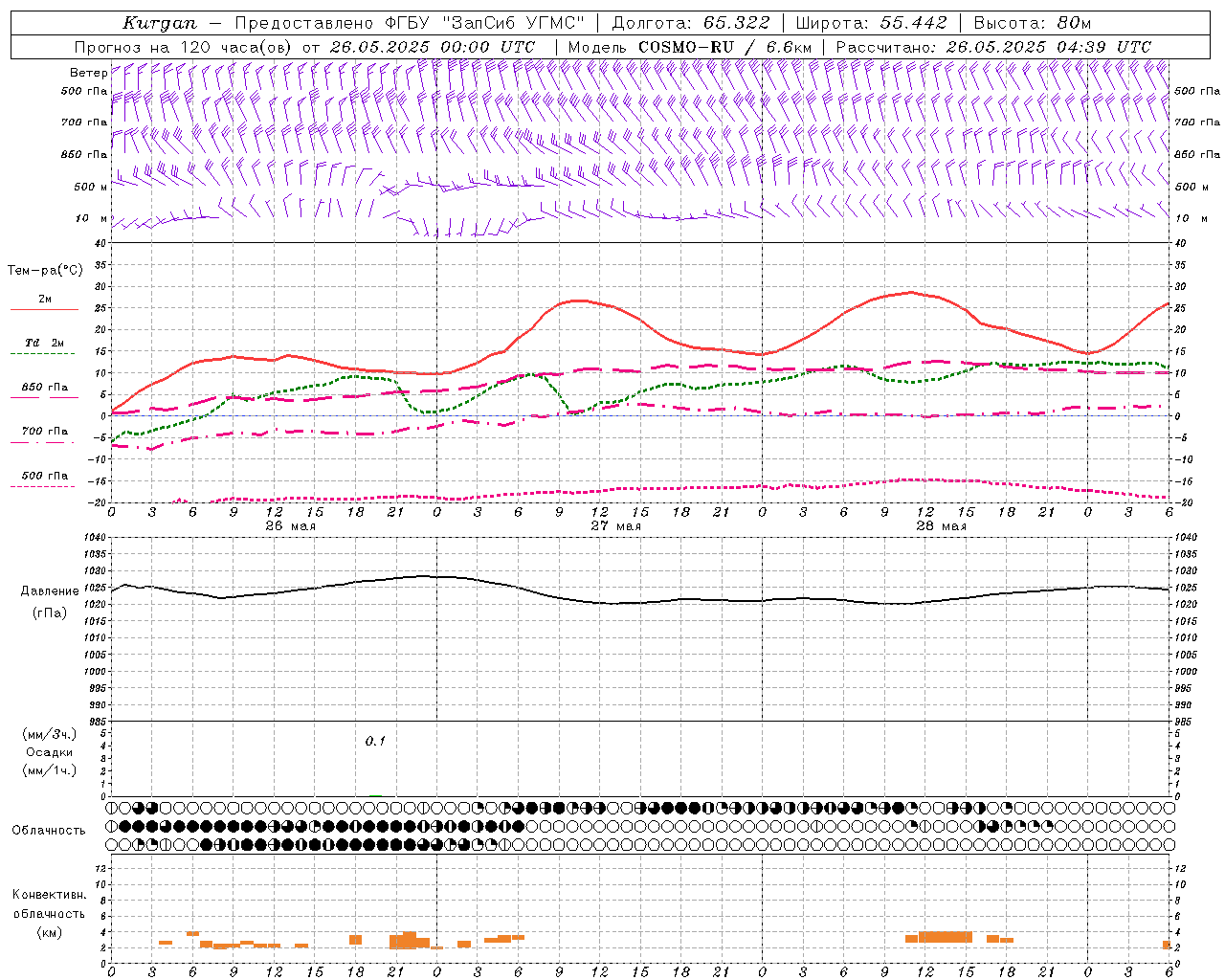
Task: Click the Осадки precipitation label
Action: pos(49,752)
